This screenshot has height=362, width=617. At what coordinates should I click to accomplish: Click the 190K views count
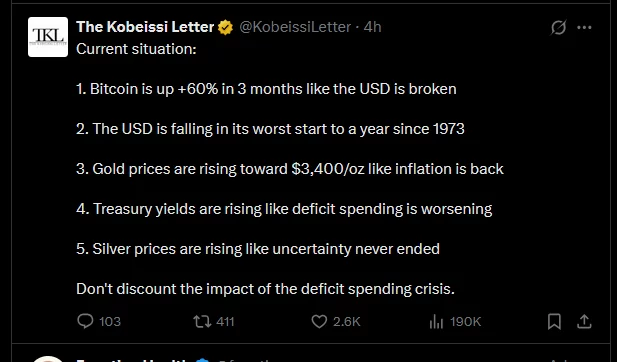466,322
